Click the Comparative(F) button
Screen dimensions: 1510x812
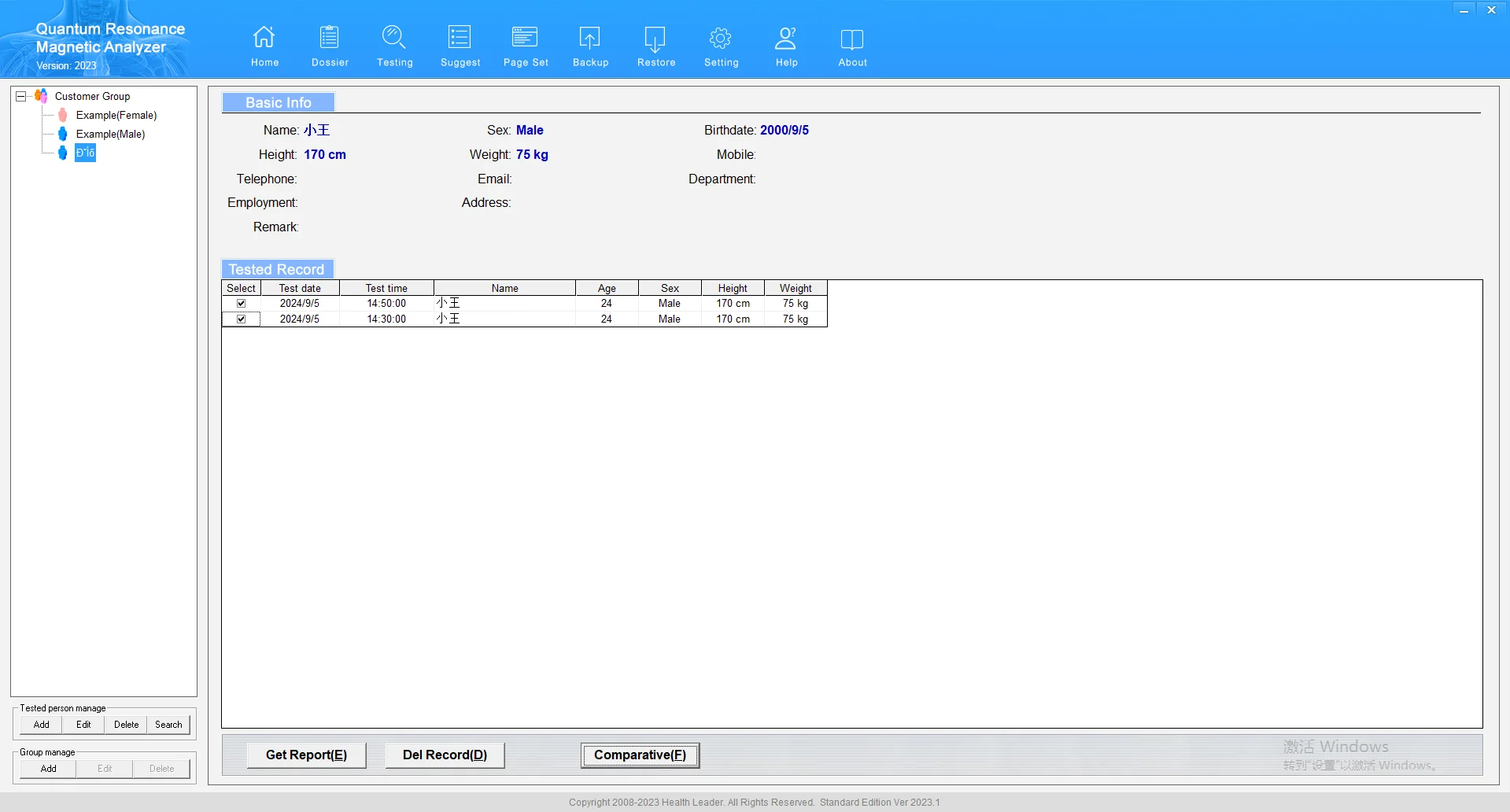pyautogui.click(x=640, y=755)
